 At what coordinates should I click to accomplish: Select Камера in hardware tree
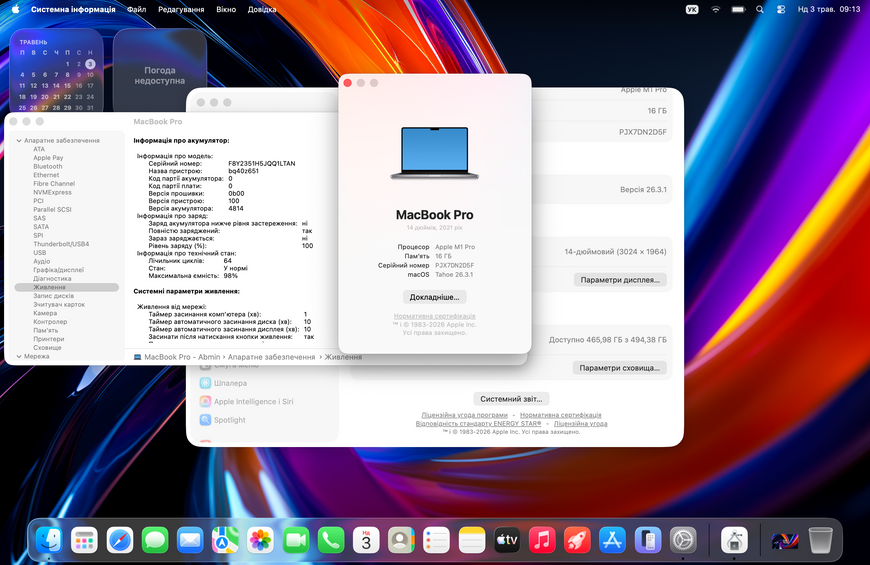pyautogui.click(x=45, y=313)
